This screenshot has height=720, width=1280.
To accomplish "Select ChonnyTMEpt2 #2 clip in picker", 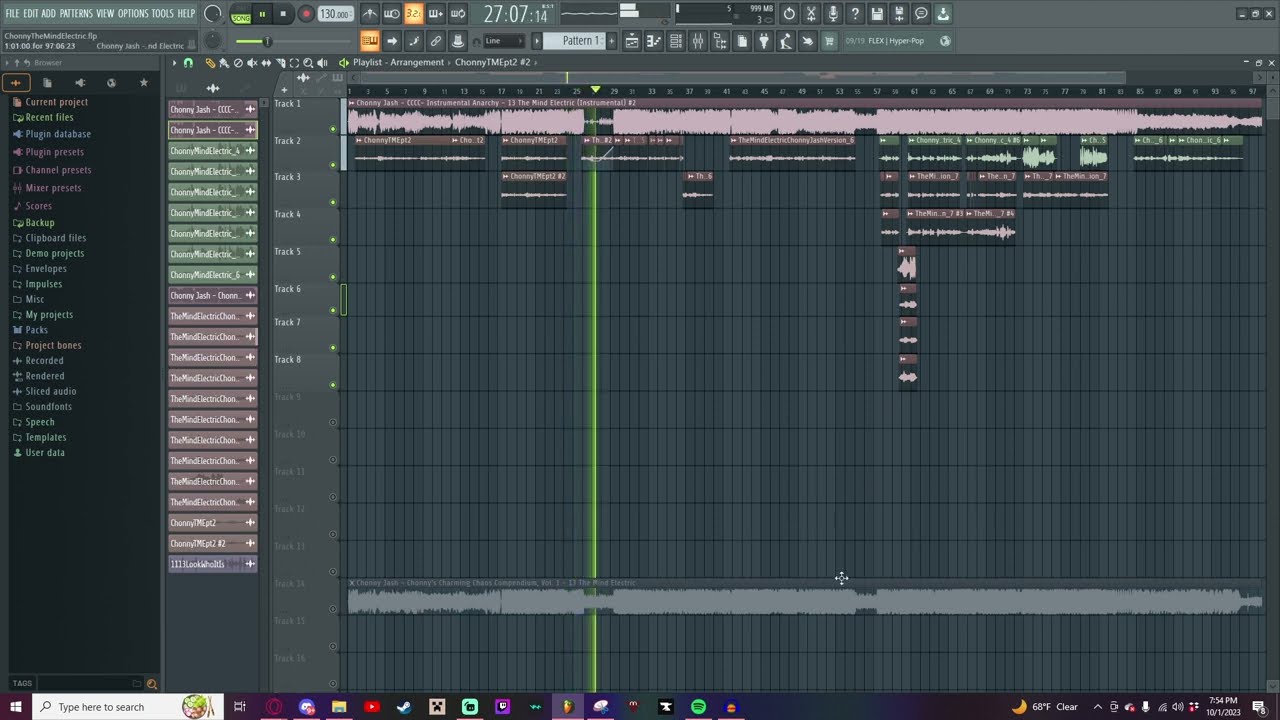I will 213,544.
